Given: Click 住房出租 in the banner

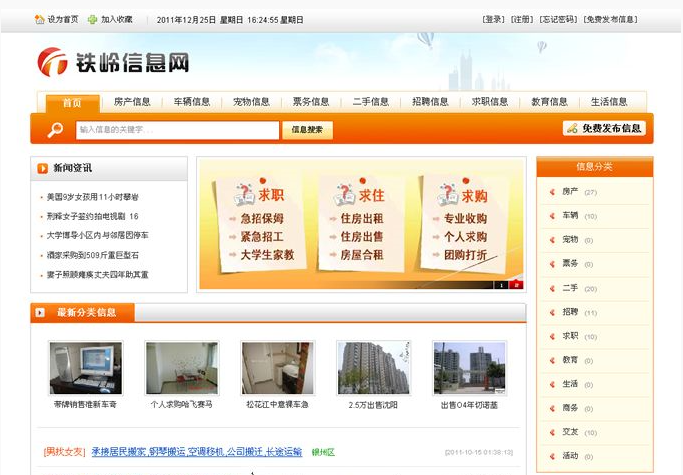Looking at the screenshot, I should [x=362, y=218].
